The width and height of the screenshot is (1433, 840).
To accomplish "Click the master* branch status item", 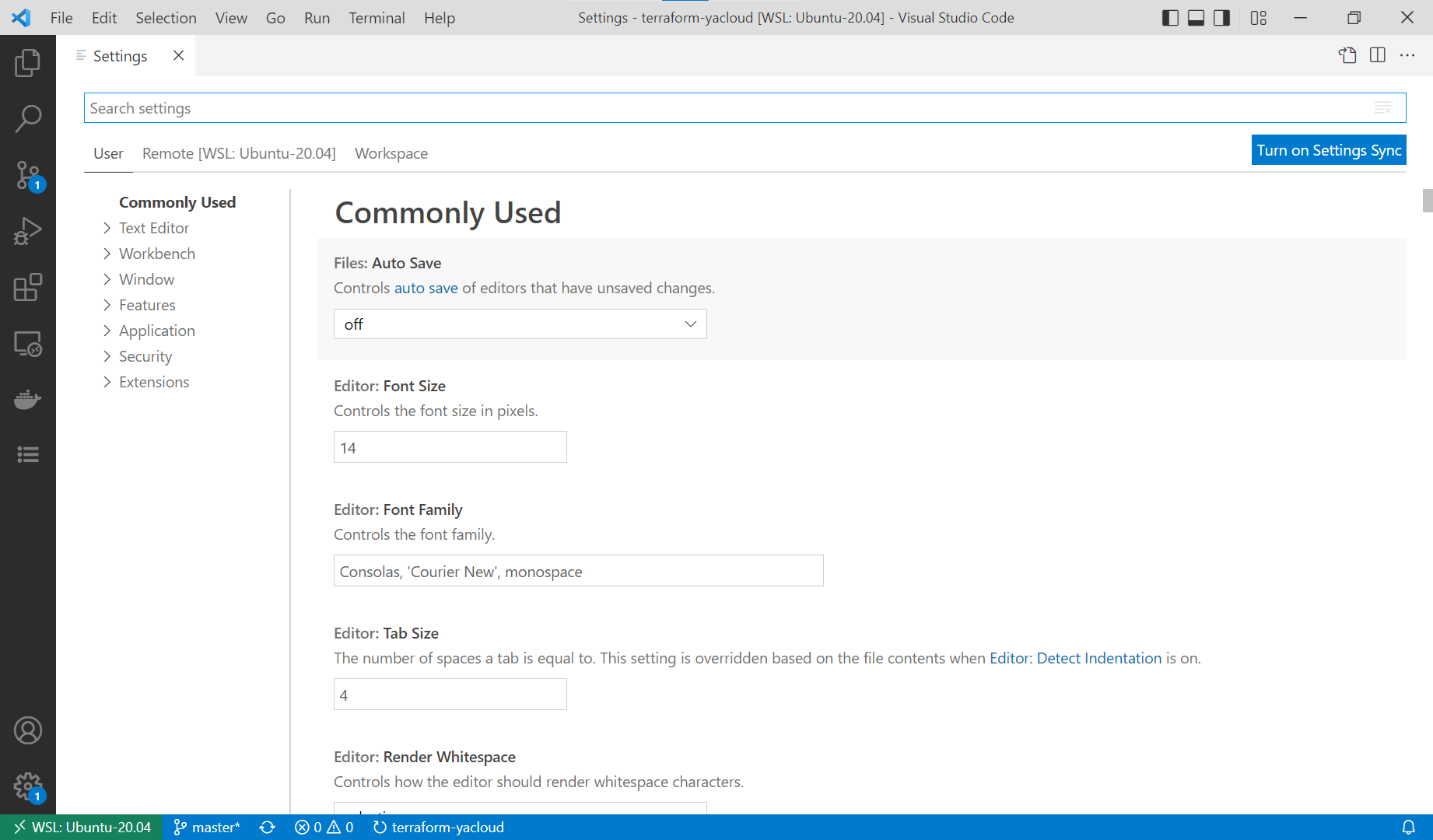I will (x=206, y=827).
